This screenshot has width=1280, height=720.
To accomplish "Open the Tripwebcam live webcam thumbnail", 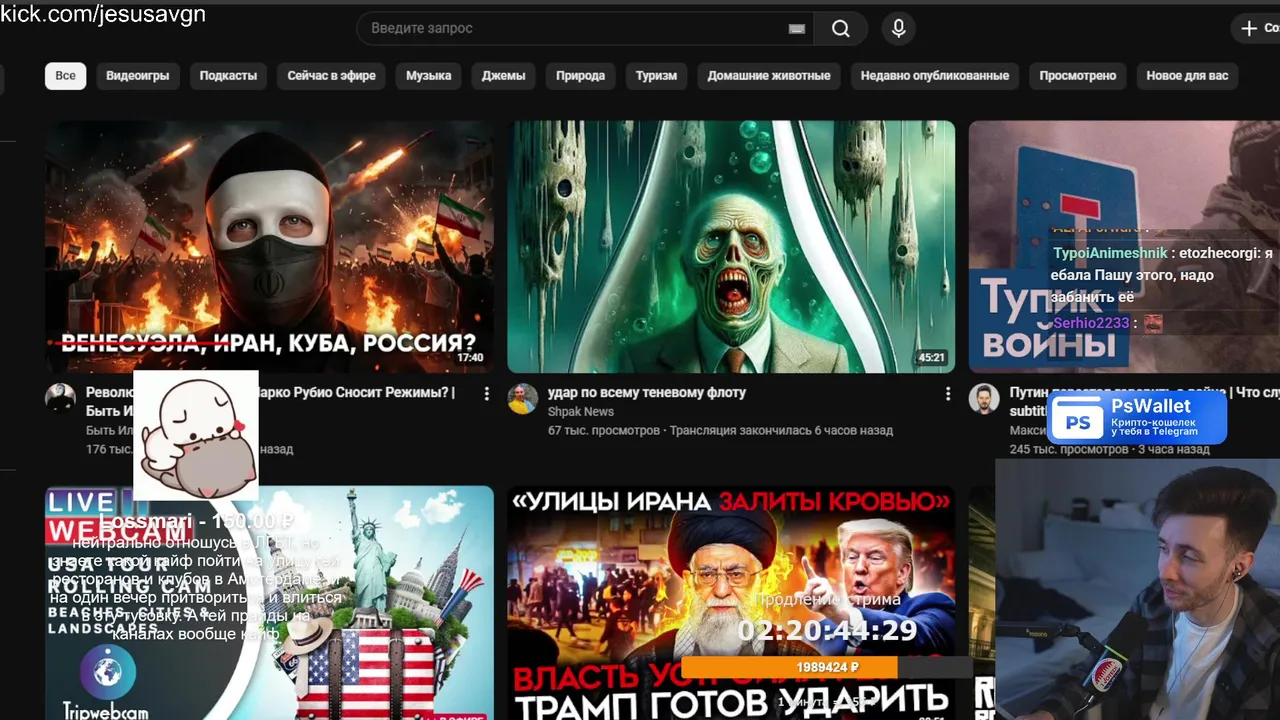I will click(x=269, y=603).
